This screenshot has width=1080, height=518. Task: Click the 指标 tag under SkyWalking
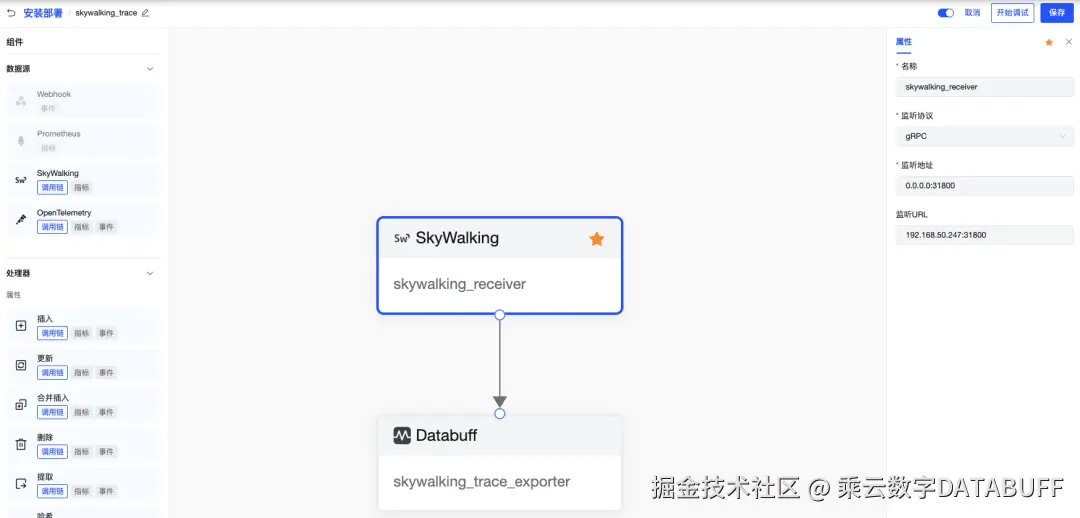pyautogui.click(x=81, y=187)
